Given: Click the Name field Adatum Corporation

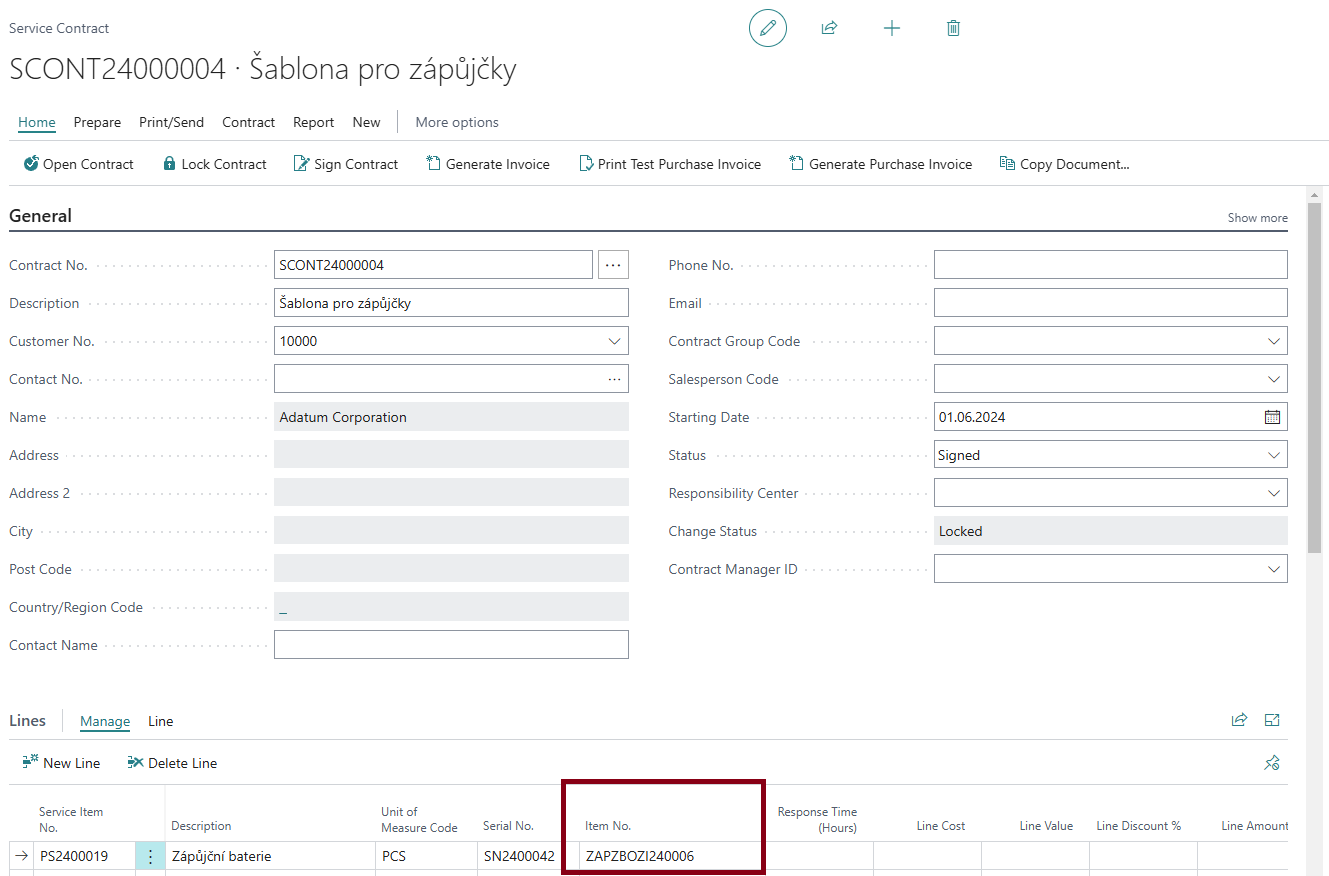Looking at the screenshot, I should click(451, 417).
